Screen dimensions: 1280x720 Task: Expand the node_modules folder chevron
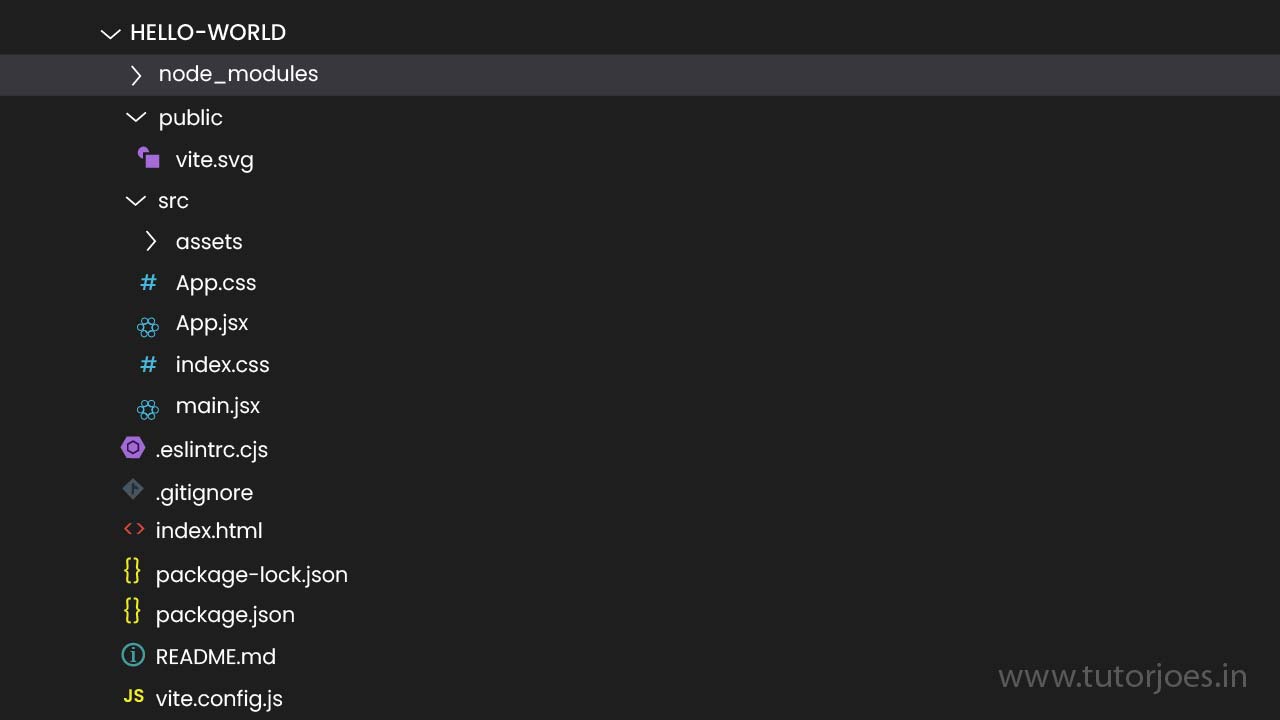click(x=136, y=75)
